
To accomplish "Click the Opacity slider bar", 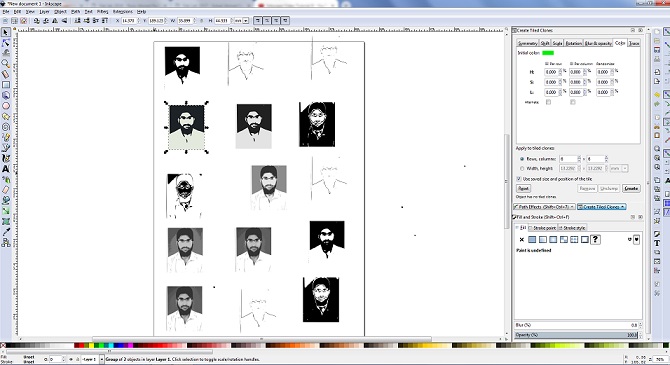I will (576, 335).
